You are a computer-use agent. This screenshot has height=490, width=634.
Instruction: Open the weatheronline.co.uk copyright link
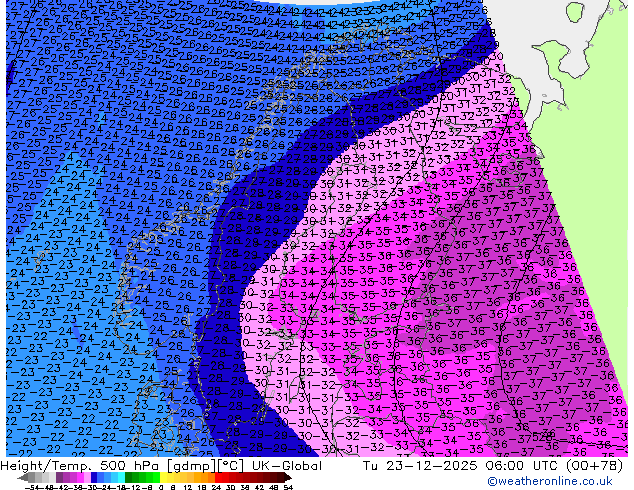[550, 481]
